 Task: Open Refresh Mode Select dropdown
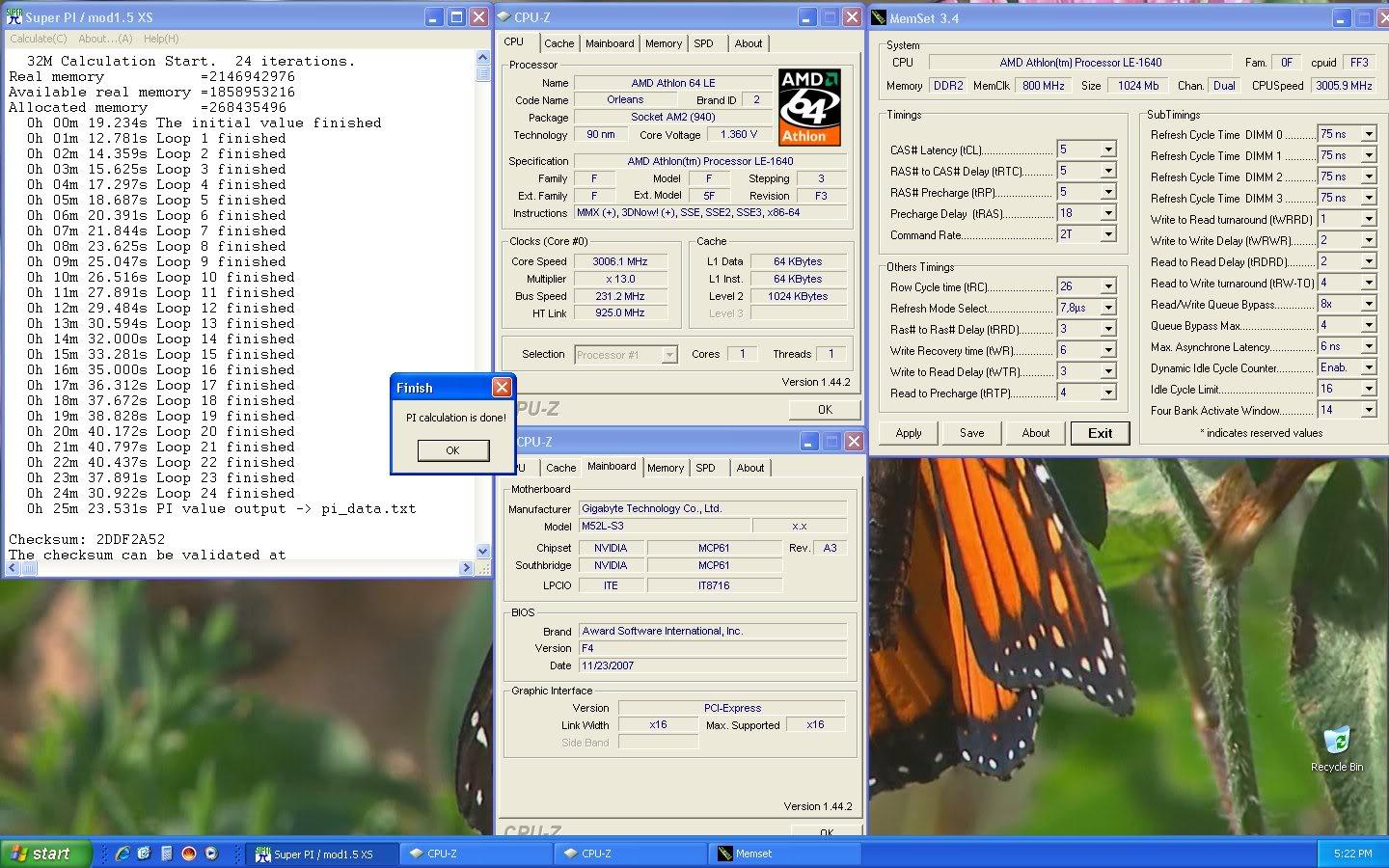(1108, 308)
